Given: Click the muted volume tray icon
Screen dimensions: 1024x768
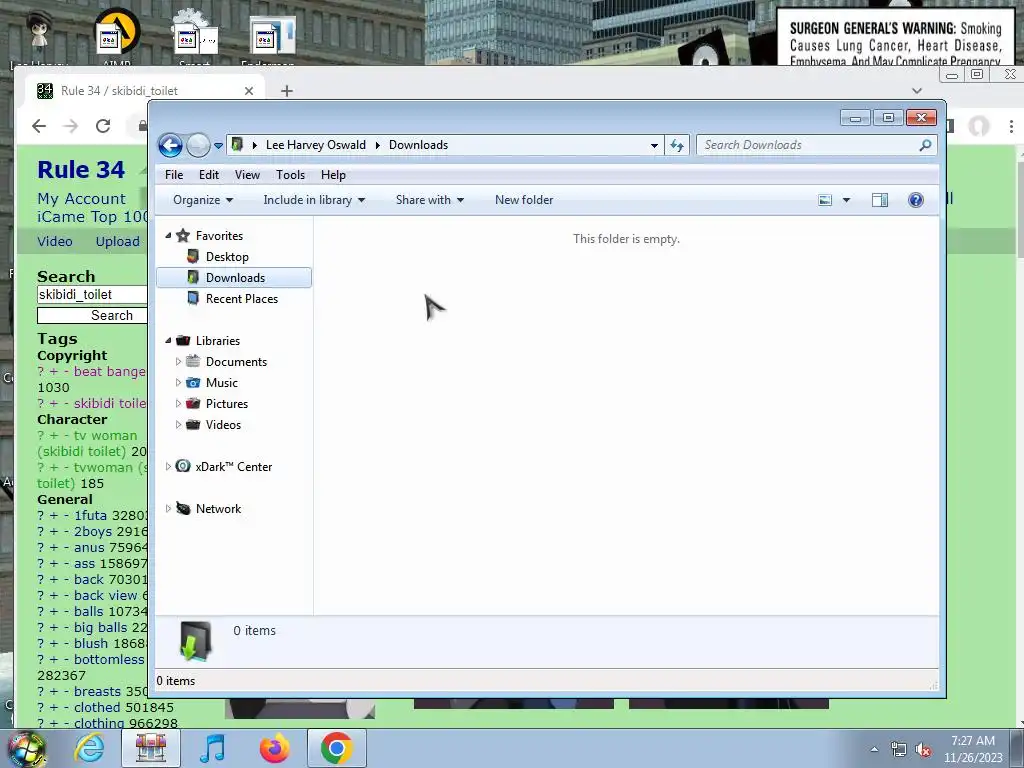Looking at the screenshot, I should (923, 750).
